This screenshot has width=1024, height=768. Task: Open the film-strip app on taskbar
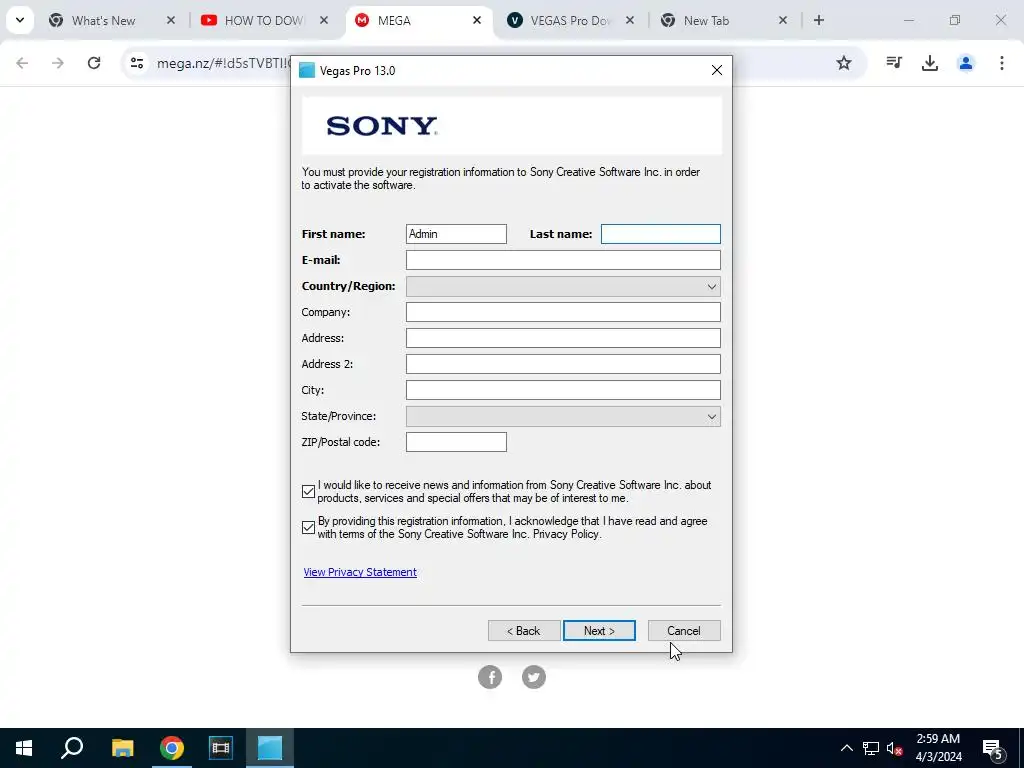coord(221,748)
